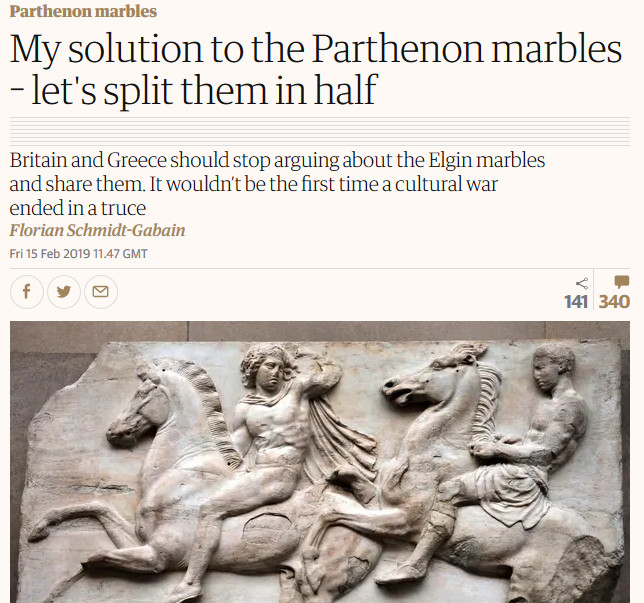Open the Parthenon marbles section link
644x603 pixels.
(x=83, y=11)
